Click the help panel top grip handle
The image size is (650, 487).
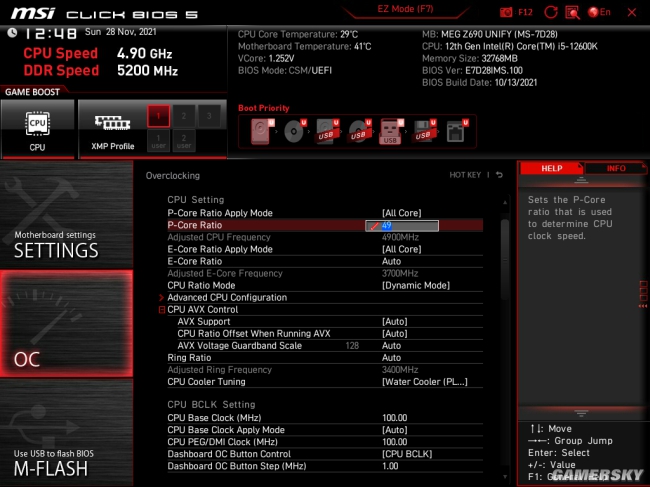(x=581, y=180)
